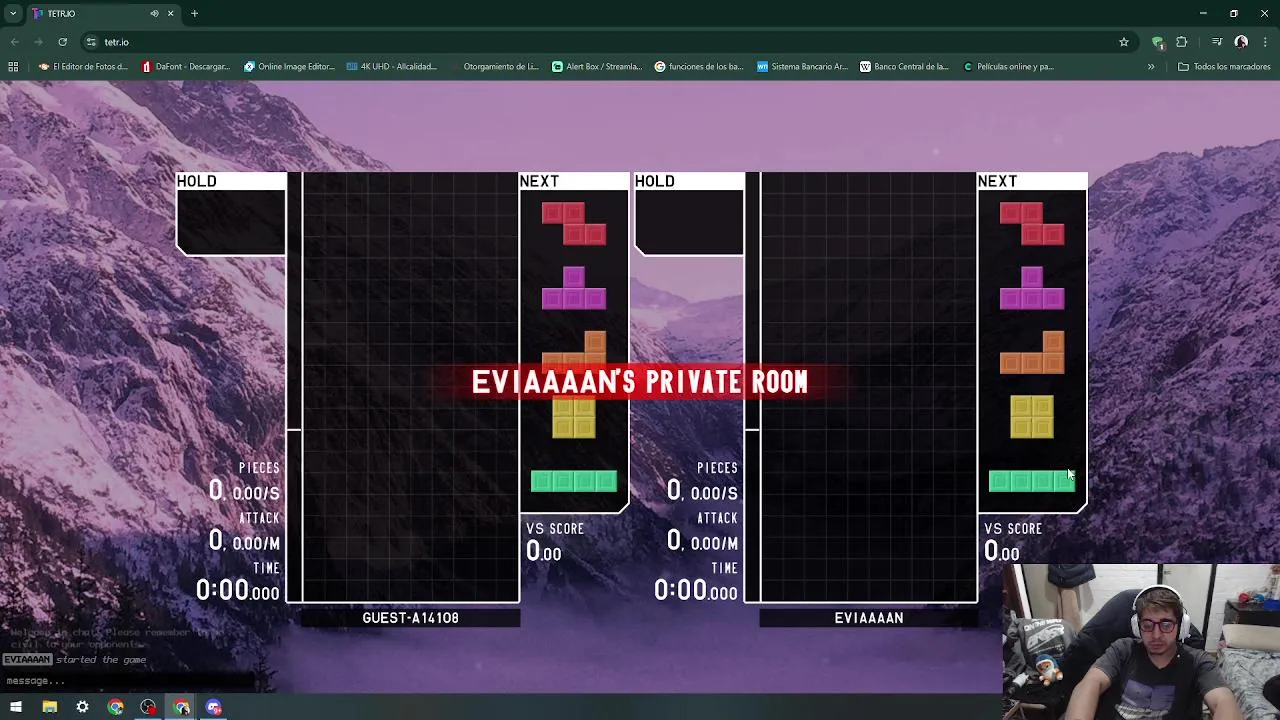Image resolution: width=1280 pixels, height=720 pixels.
Task: Switch to OBS Studio on taskbar
Action: click(x=148, y=707)
